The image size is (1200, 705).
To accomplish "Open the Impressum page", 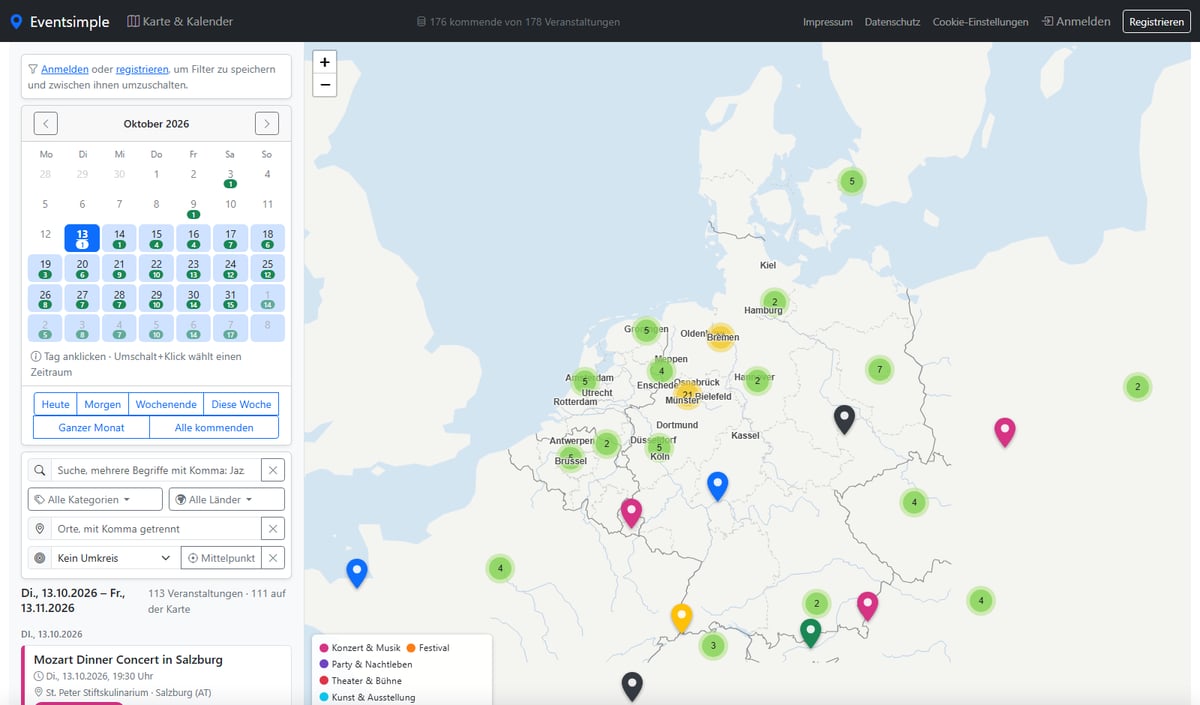I will point(828,22).
